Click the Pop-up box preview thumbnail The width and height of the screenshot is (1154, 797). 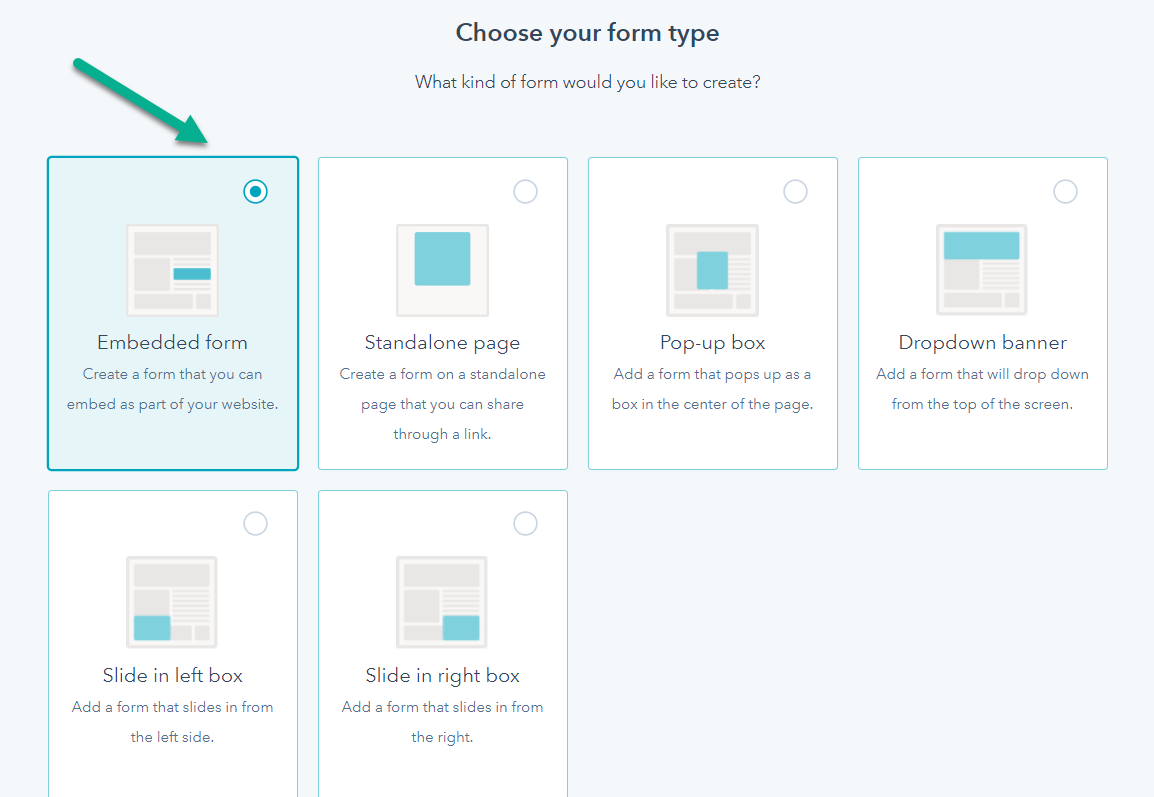[x=712, y=270]
